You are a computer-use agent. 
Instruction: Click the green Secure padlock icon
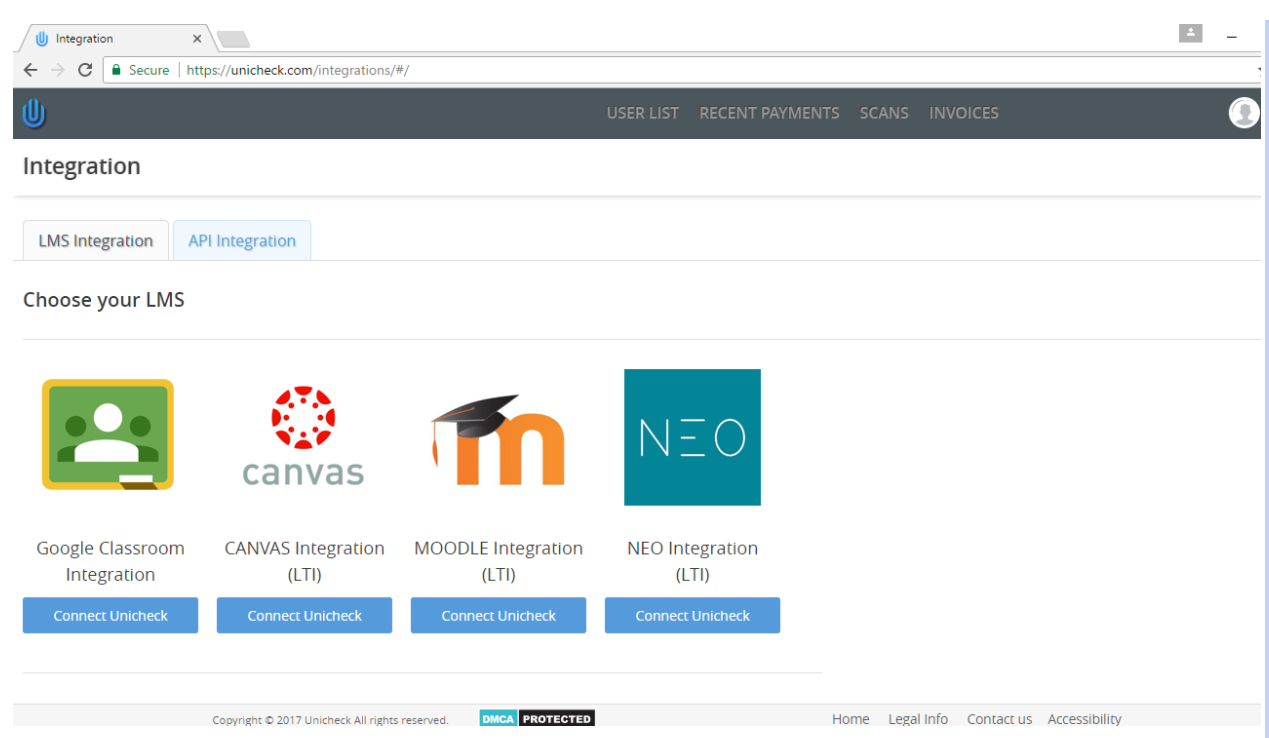coord(117,70)
